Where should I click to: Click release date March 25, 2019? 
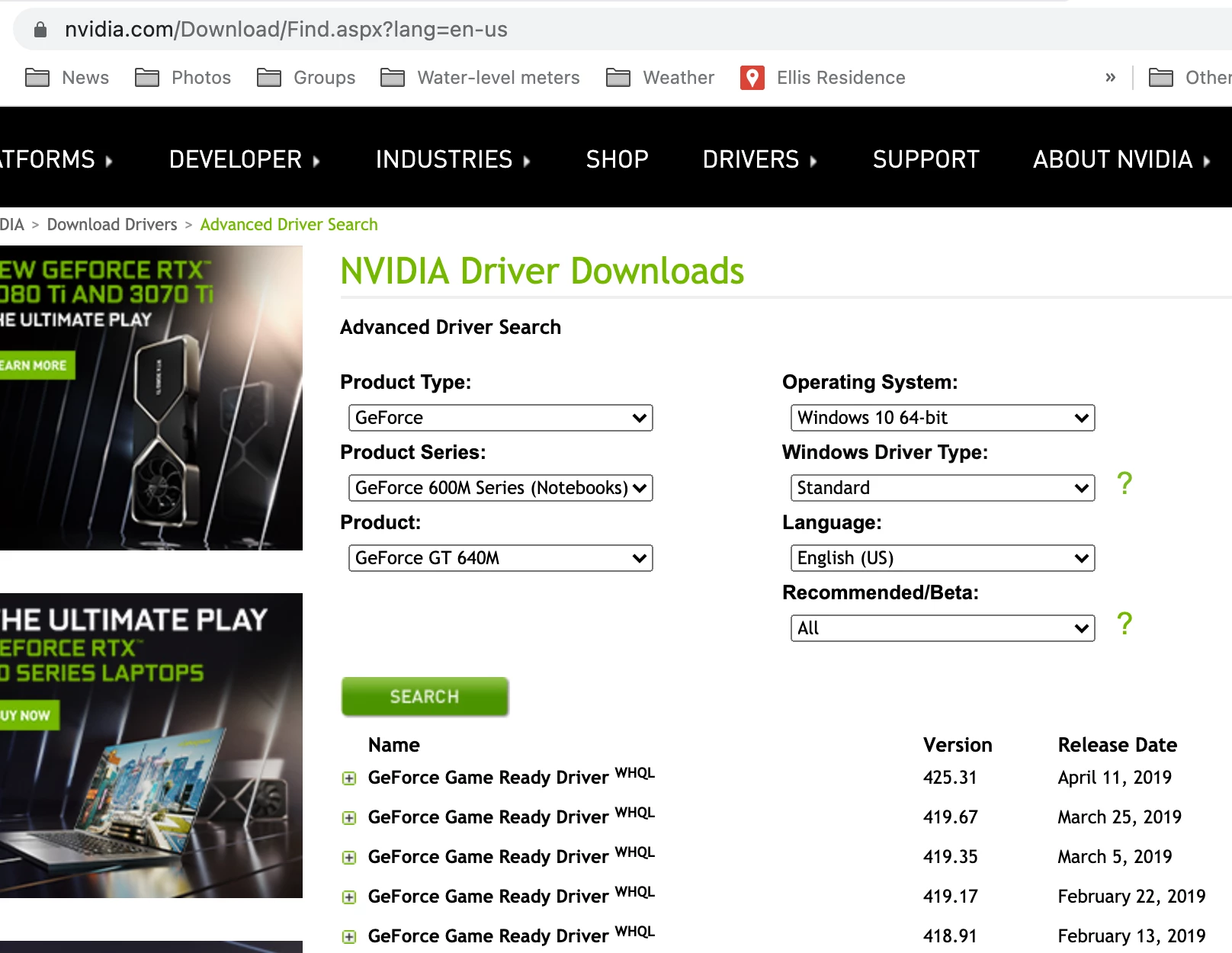(1119, 817)
